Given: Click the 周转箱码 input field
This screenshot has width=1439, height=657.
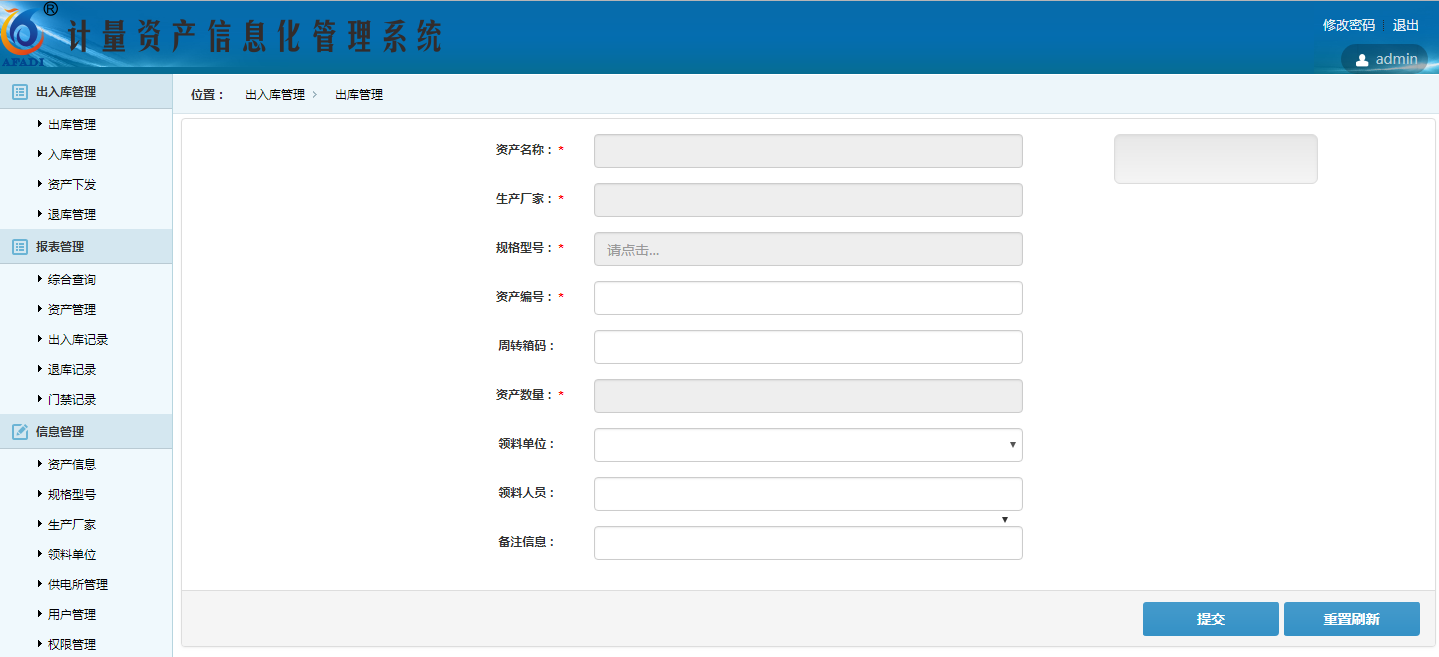Looking at the screenshot, I should [808, 347].
